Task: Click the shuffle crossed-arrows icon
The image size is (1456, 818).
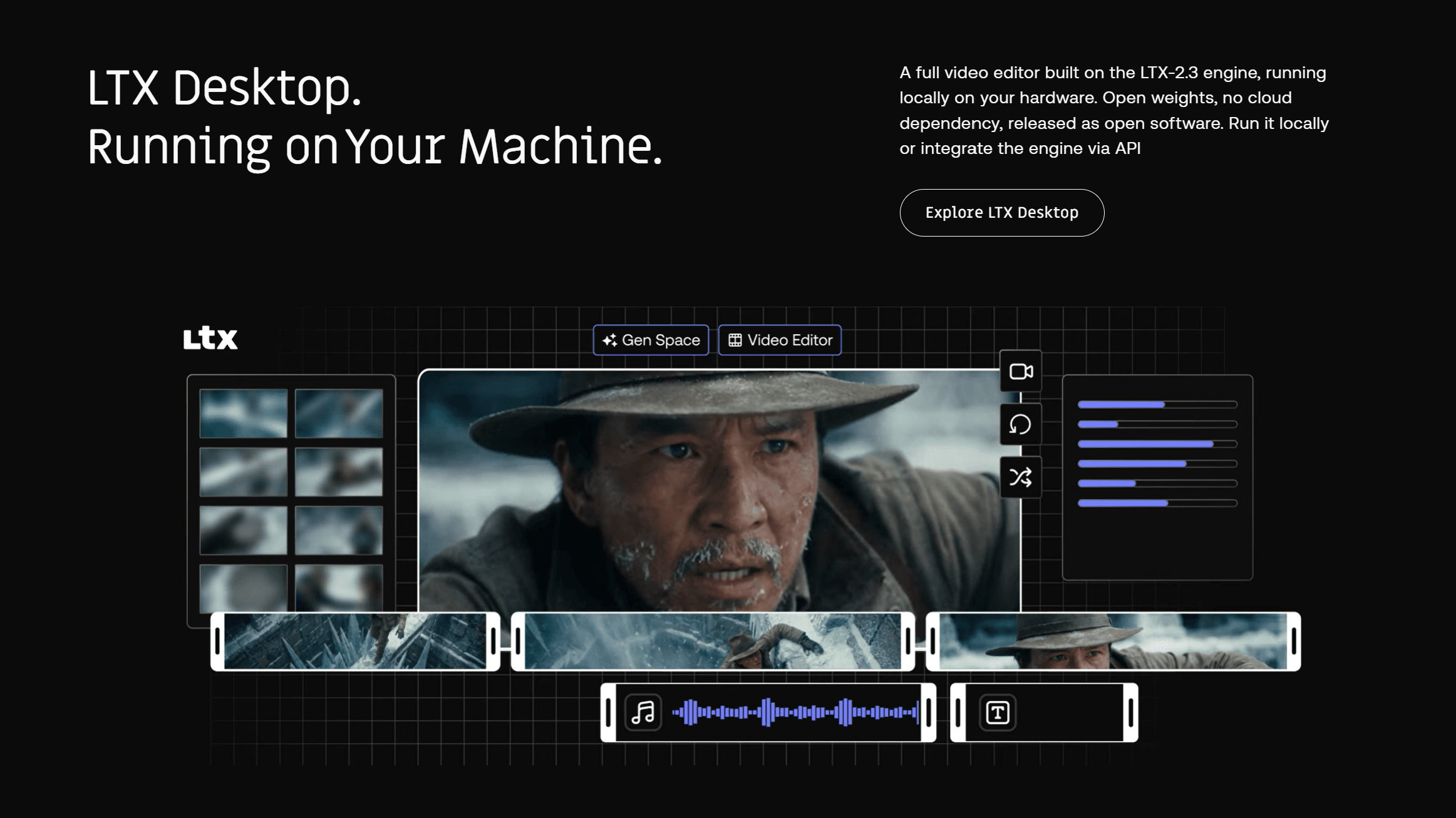Action: point(1021,478)
